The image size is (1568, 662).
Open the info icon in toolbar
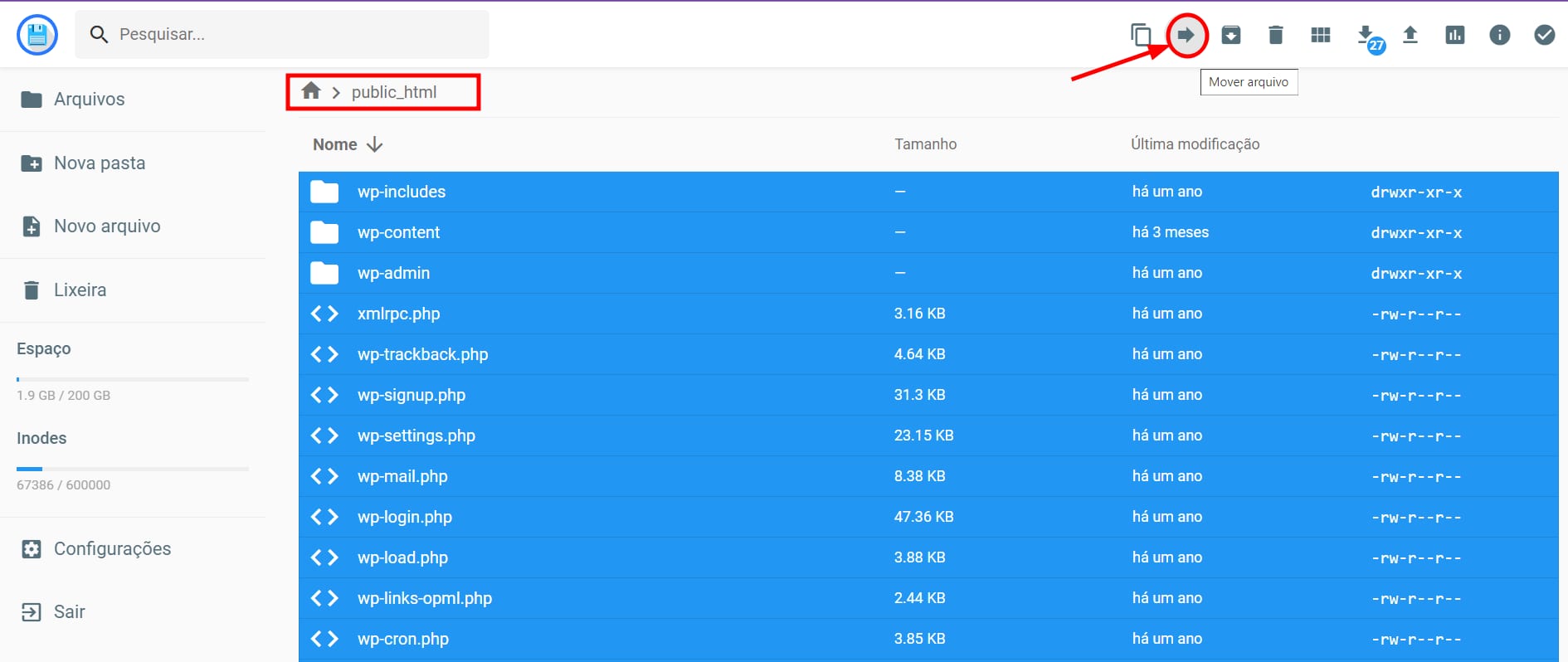pyautogui.click(x=1499, y=35)
